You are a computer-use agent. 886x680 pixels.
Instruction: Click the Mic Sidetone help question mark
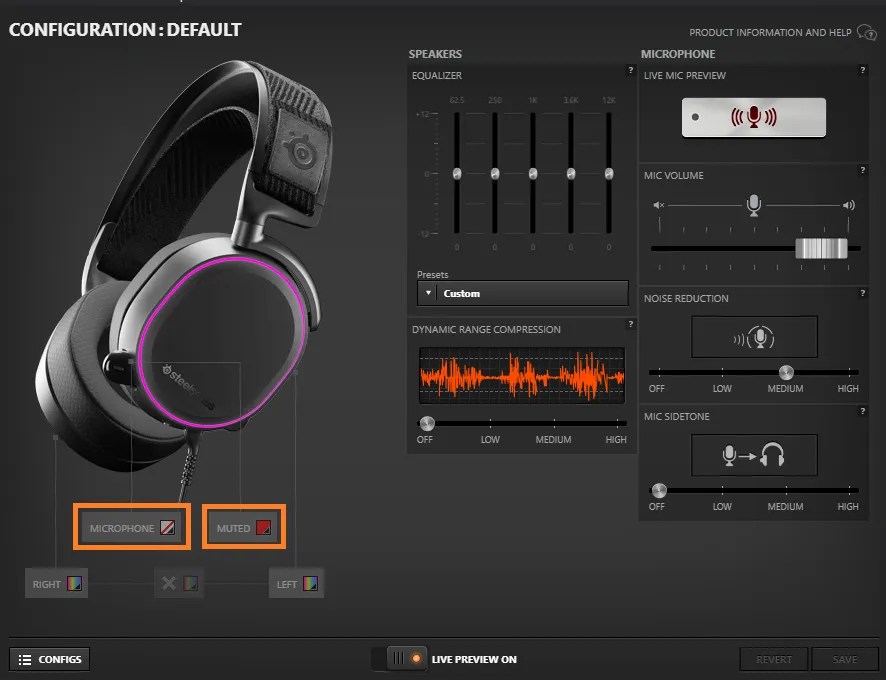pos(863,412)
